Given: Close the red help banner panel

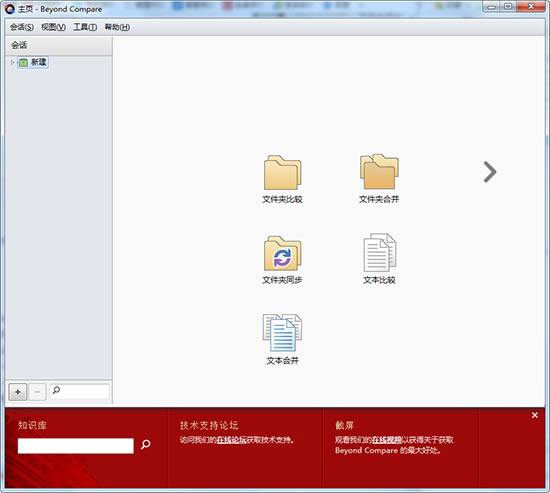Looking at the screenshot, I should [x=535, y=415].
